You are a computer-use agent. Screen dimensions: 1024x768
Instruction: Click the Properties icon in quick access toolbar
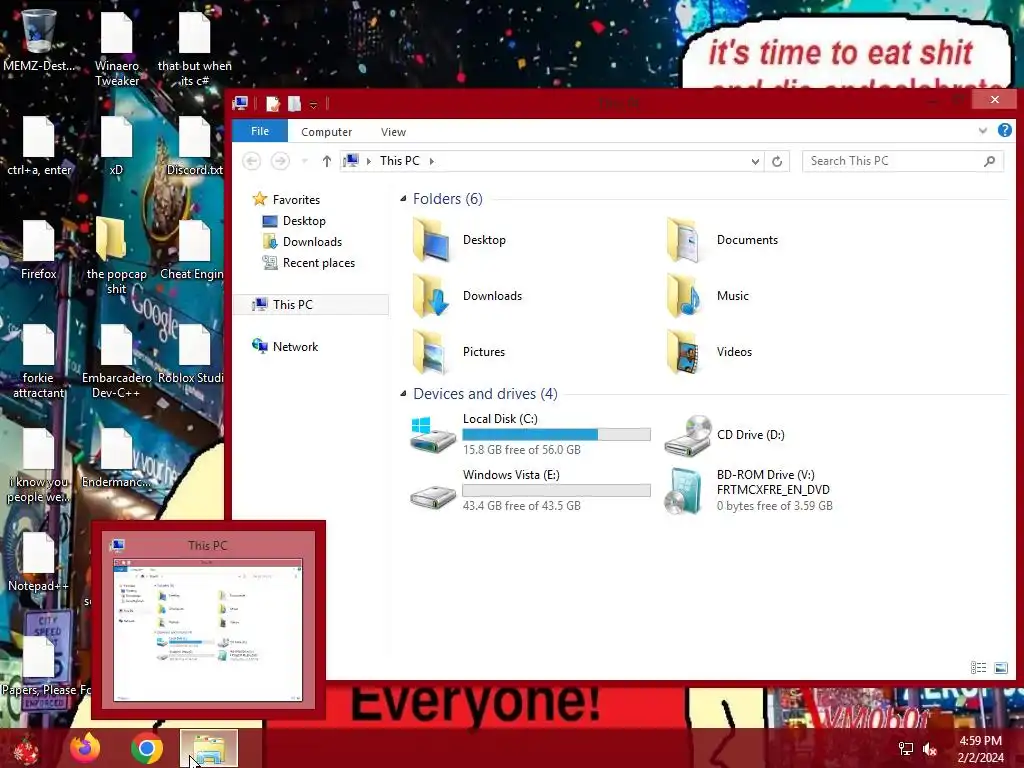tap(273, 103)
